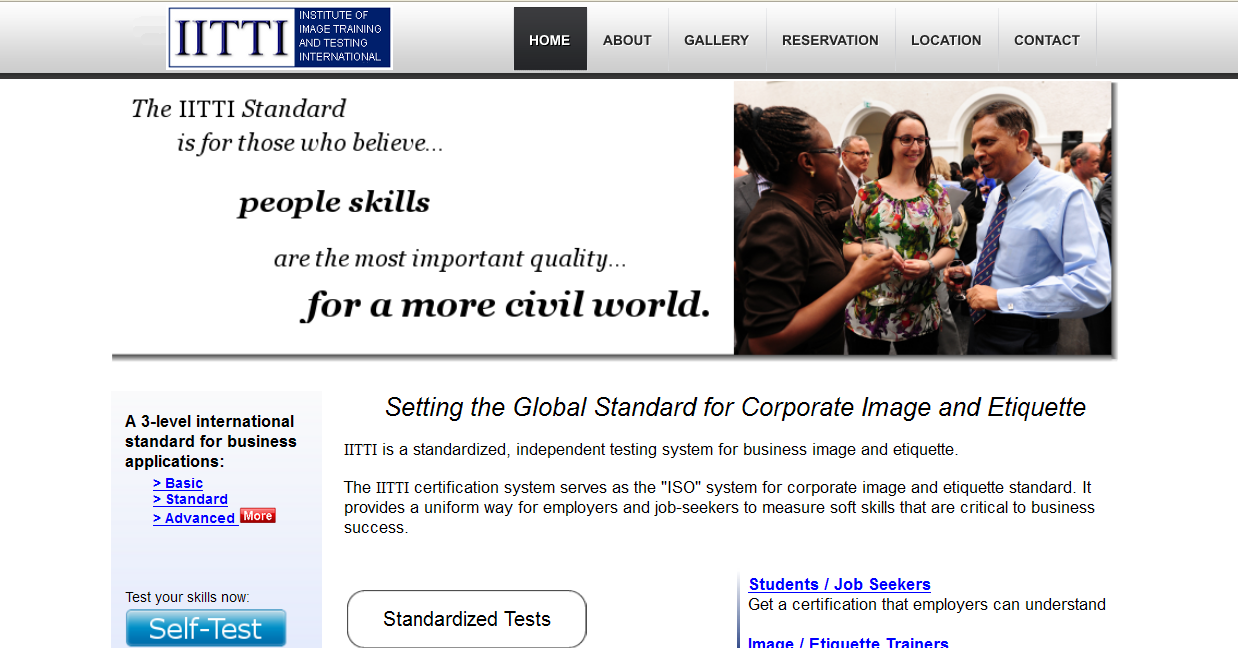The height and width of the screenshot is (648, 1238).
Task: Click the banner photo of people talking
Action: [923, 217]
